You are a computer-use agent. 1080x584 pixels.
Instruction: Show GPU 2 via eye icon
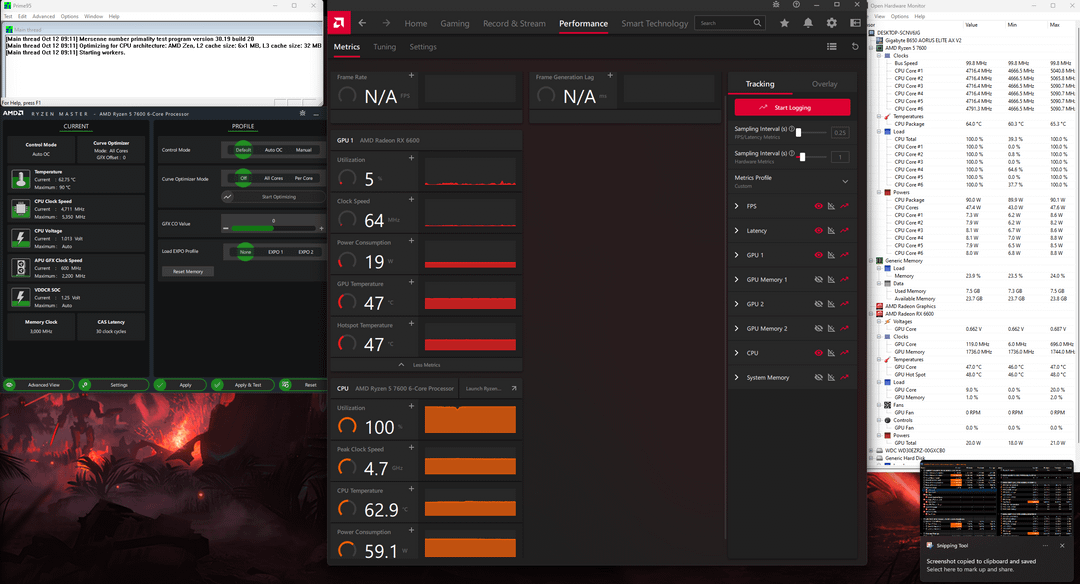pos(818,304)
